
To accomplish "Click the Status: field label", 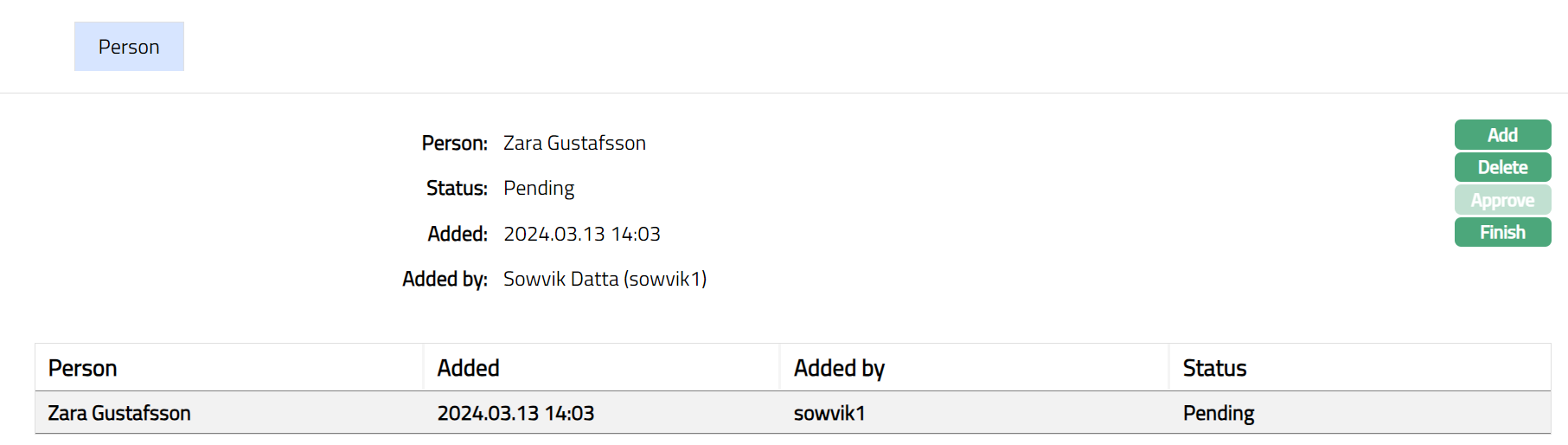I will [457, 188].
